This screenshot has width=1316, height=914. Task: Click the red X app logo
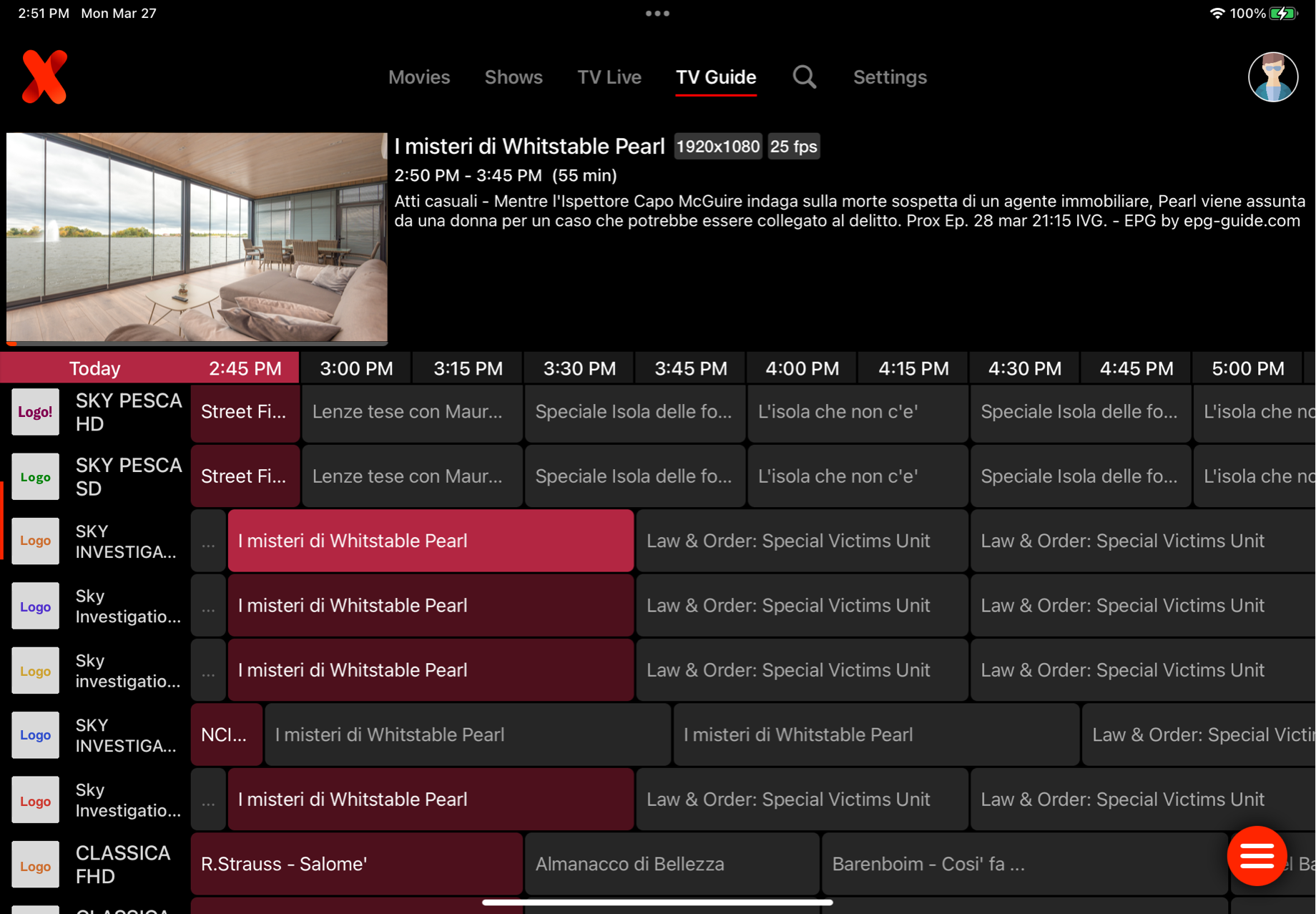pyautogui.click(x=44, y=77)
